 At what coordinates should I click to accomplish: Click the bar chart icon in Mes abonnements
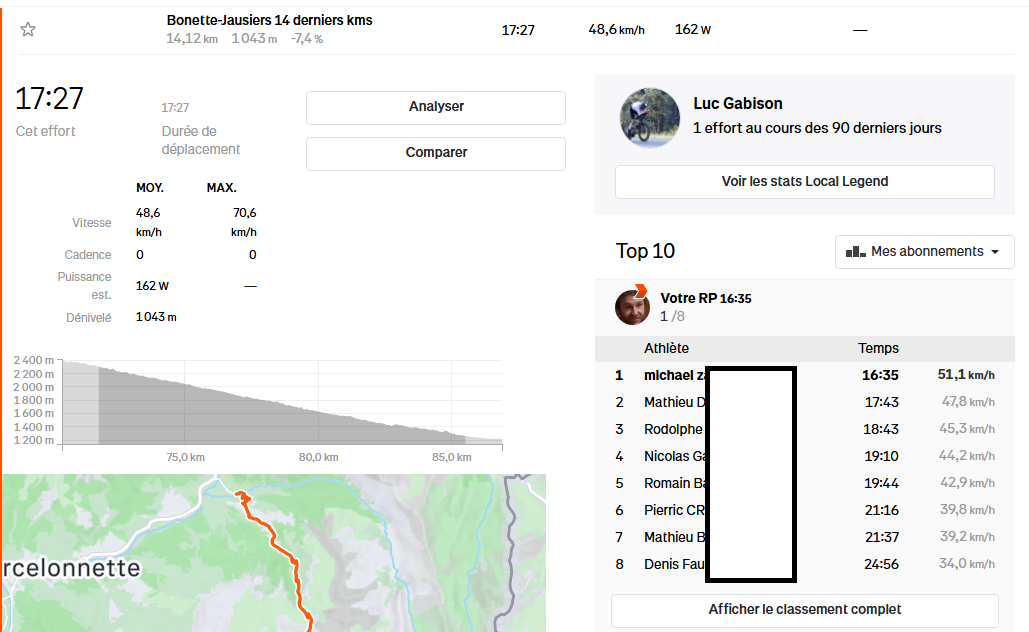[855, 252]
